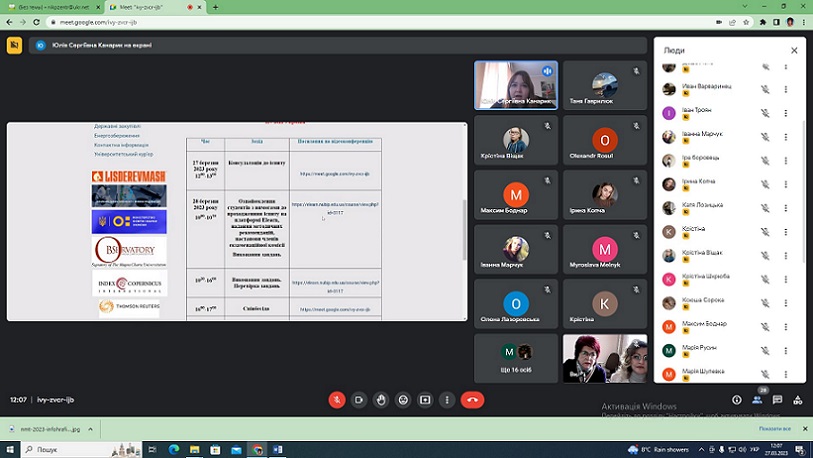The height and width of the screenshot is (458, 813).
Task: Click Таня Гаврилюк participant tile
Action: pyautogui.click(x=605, y=85)
